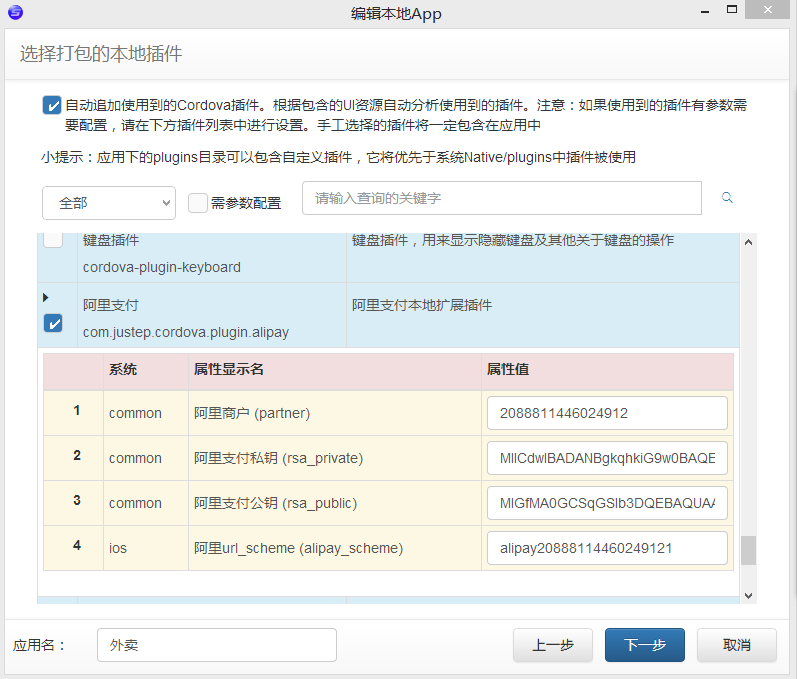Edit the rsa_public key value field
Screen dimensions: 797x679
click(x=607, y=503)
